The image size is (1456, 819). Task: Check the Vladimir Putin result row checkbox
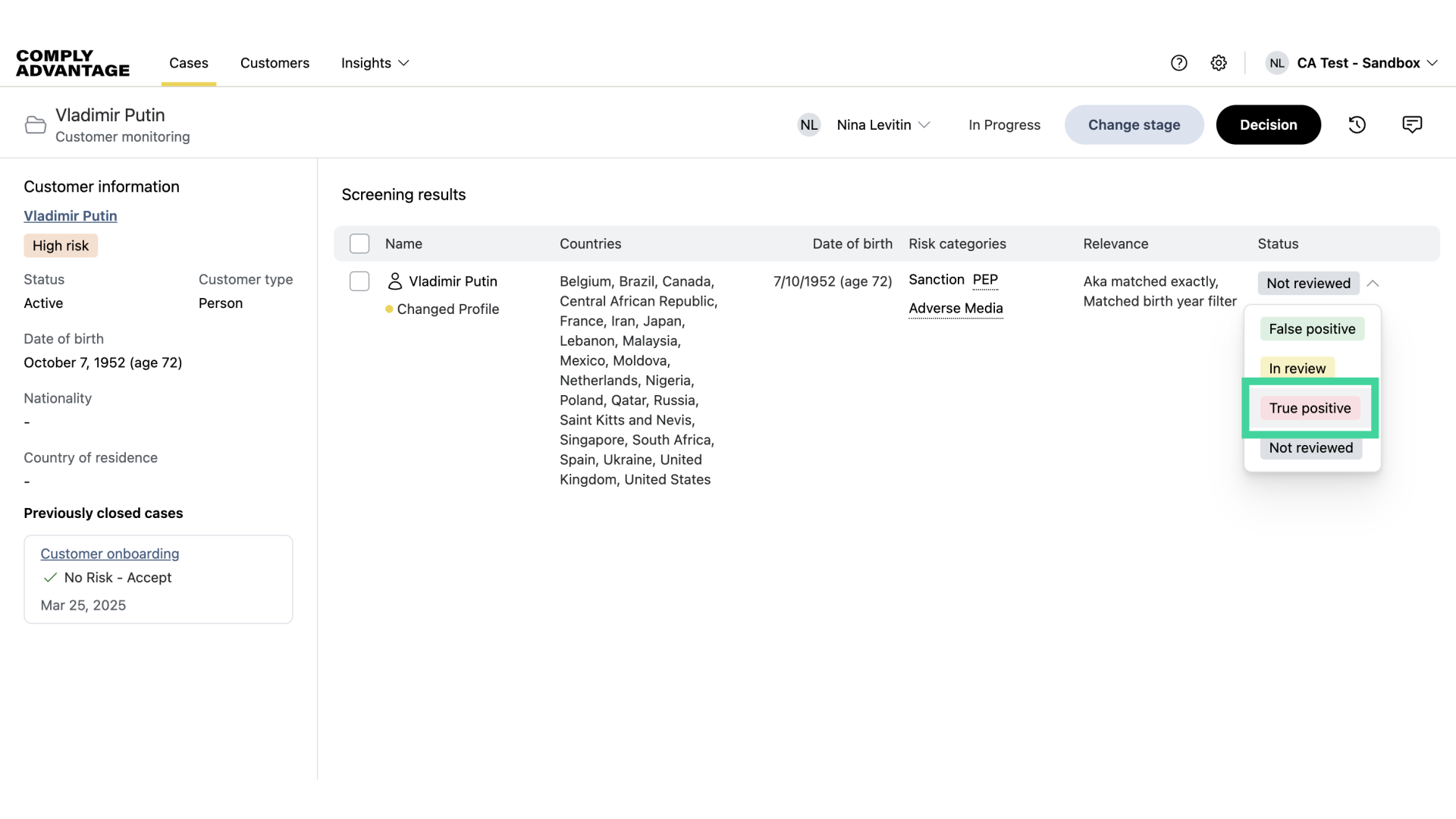coord(359,281)
